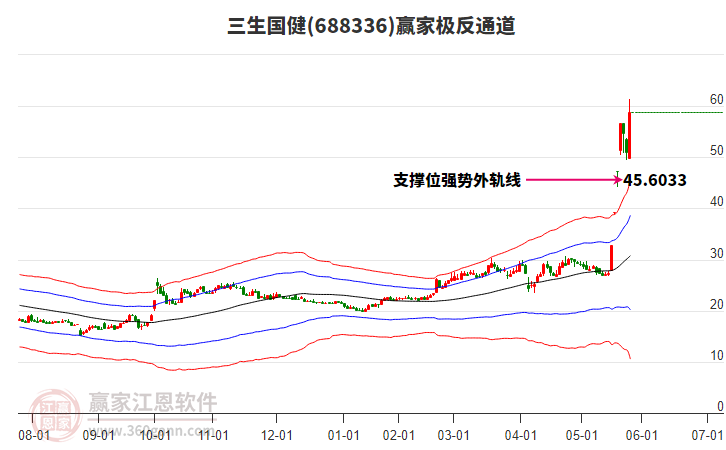Click the support value 45.6033
The width and height of the screenshot is (726, 450).
click(x=655, y=180)
